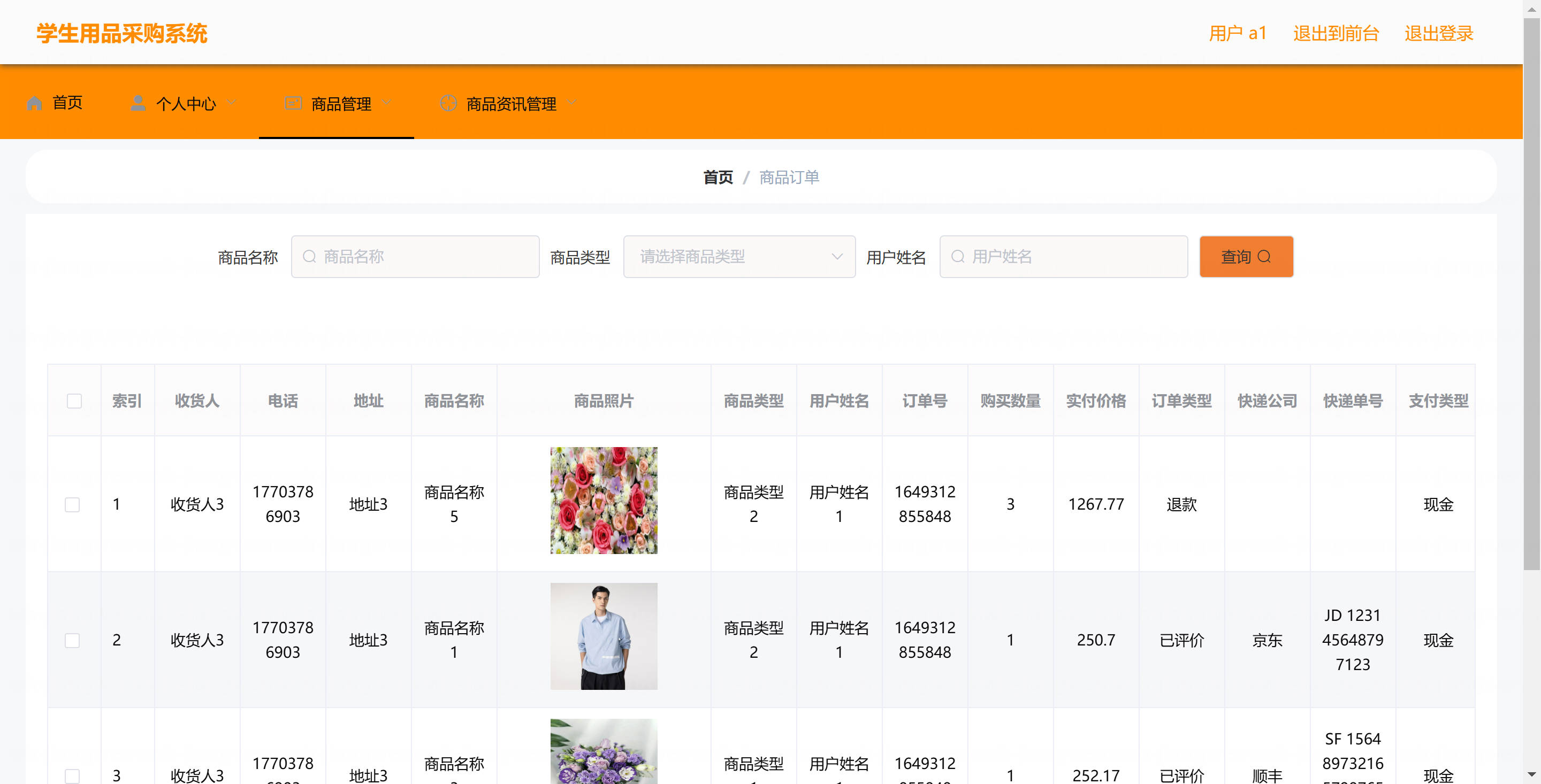Click the magnifier icon in 商品名称 field
The height and width of the screenshot is (784, 1541).
click(x=309, y=257)
